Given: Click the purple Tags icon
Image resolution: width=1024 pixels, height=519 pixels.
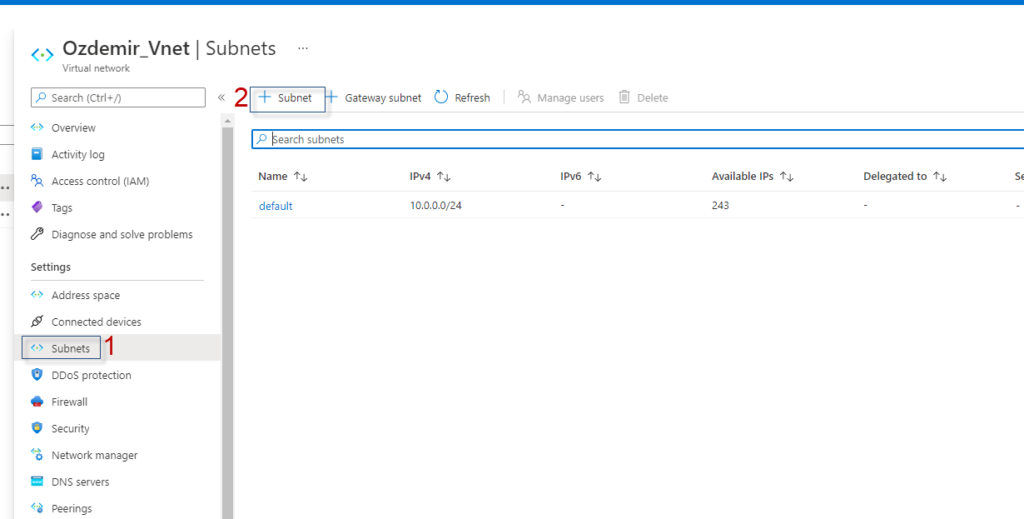Looking at the screenshot, I should (37, 208).
